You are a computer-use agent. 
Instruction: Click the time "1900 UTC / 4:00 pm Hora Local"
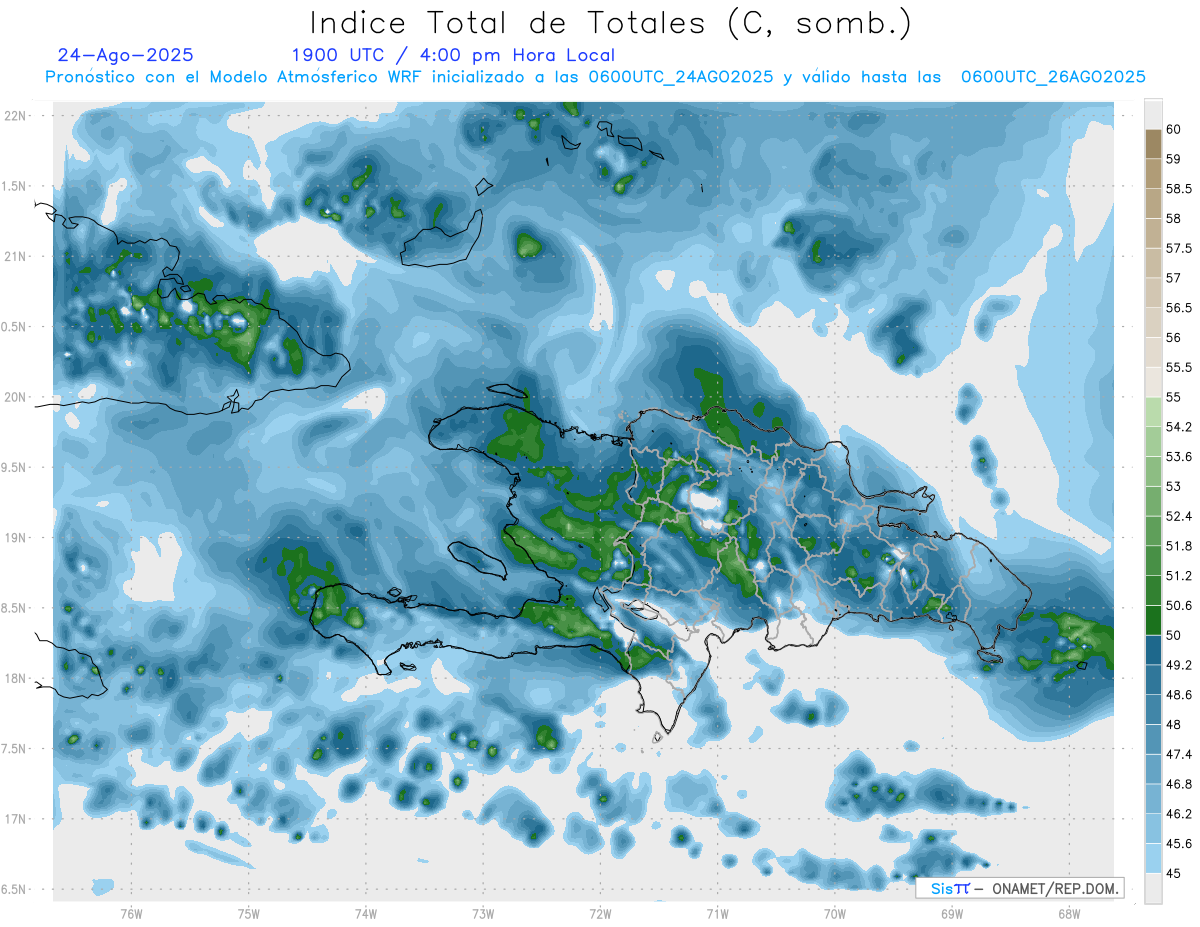coord(453,55)
